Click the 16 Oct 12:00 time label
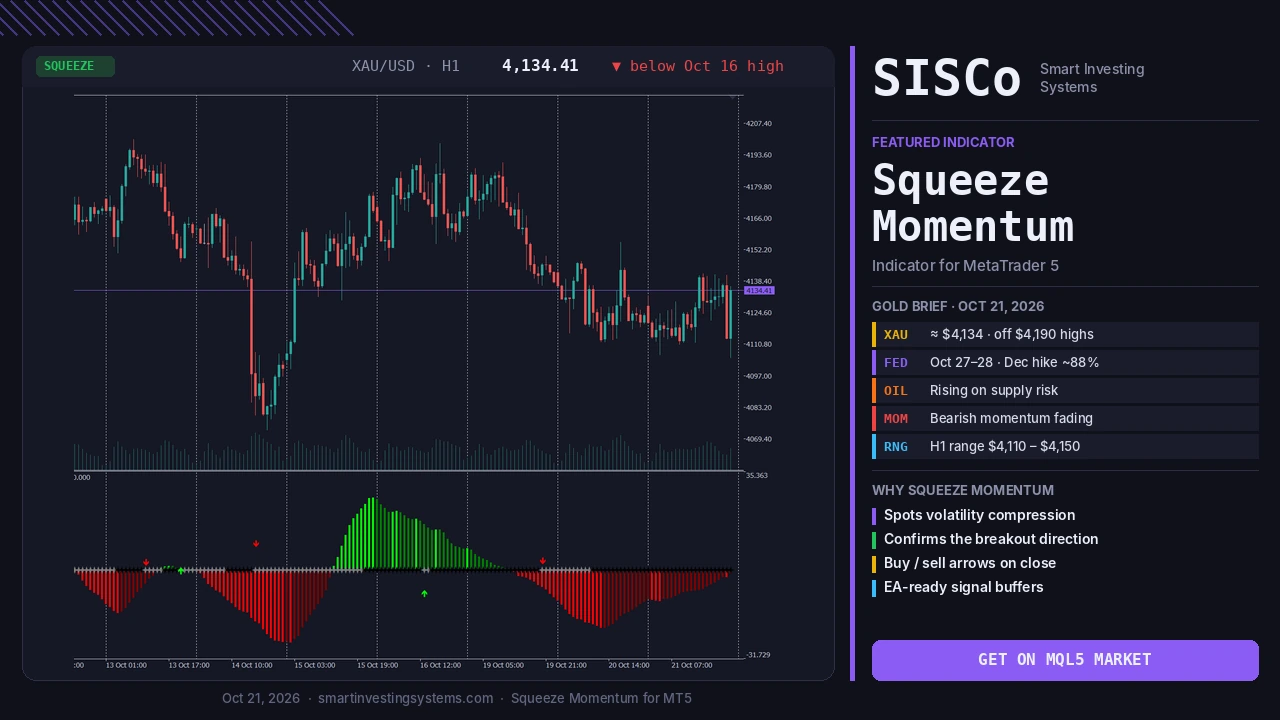The width and height of the screenshot is (1280, 720). 441,665
